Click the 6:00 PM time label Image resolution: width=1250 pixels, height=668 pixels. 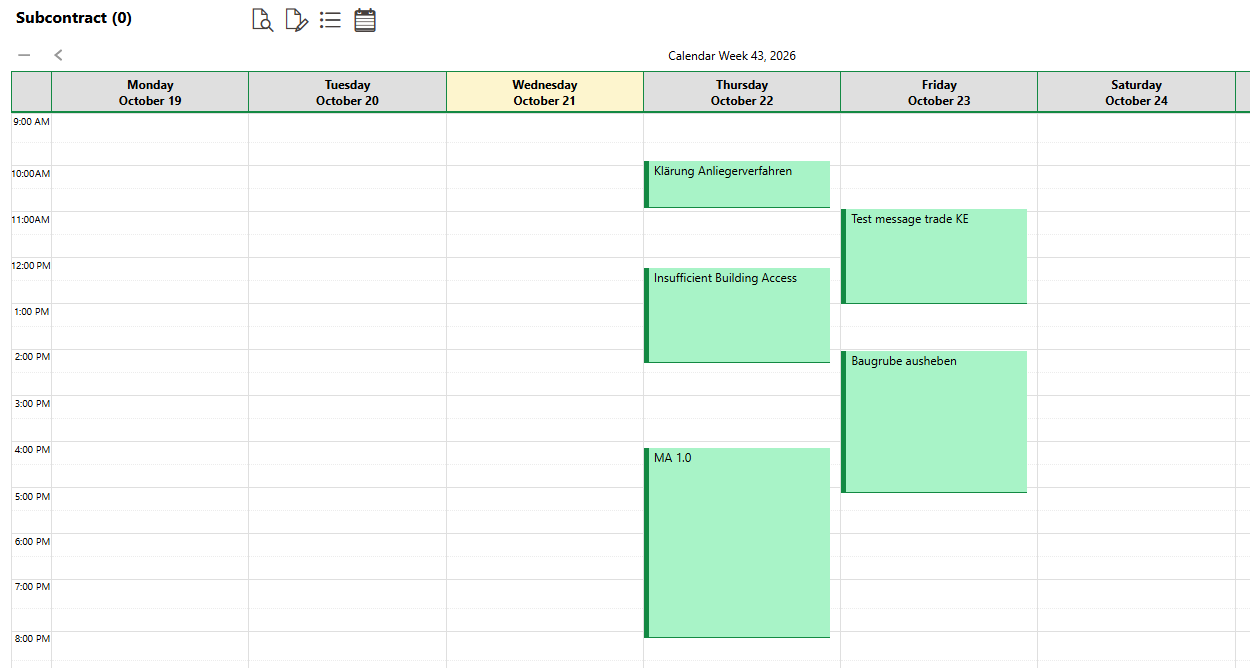[x=31, y=542]
